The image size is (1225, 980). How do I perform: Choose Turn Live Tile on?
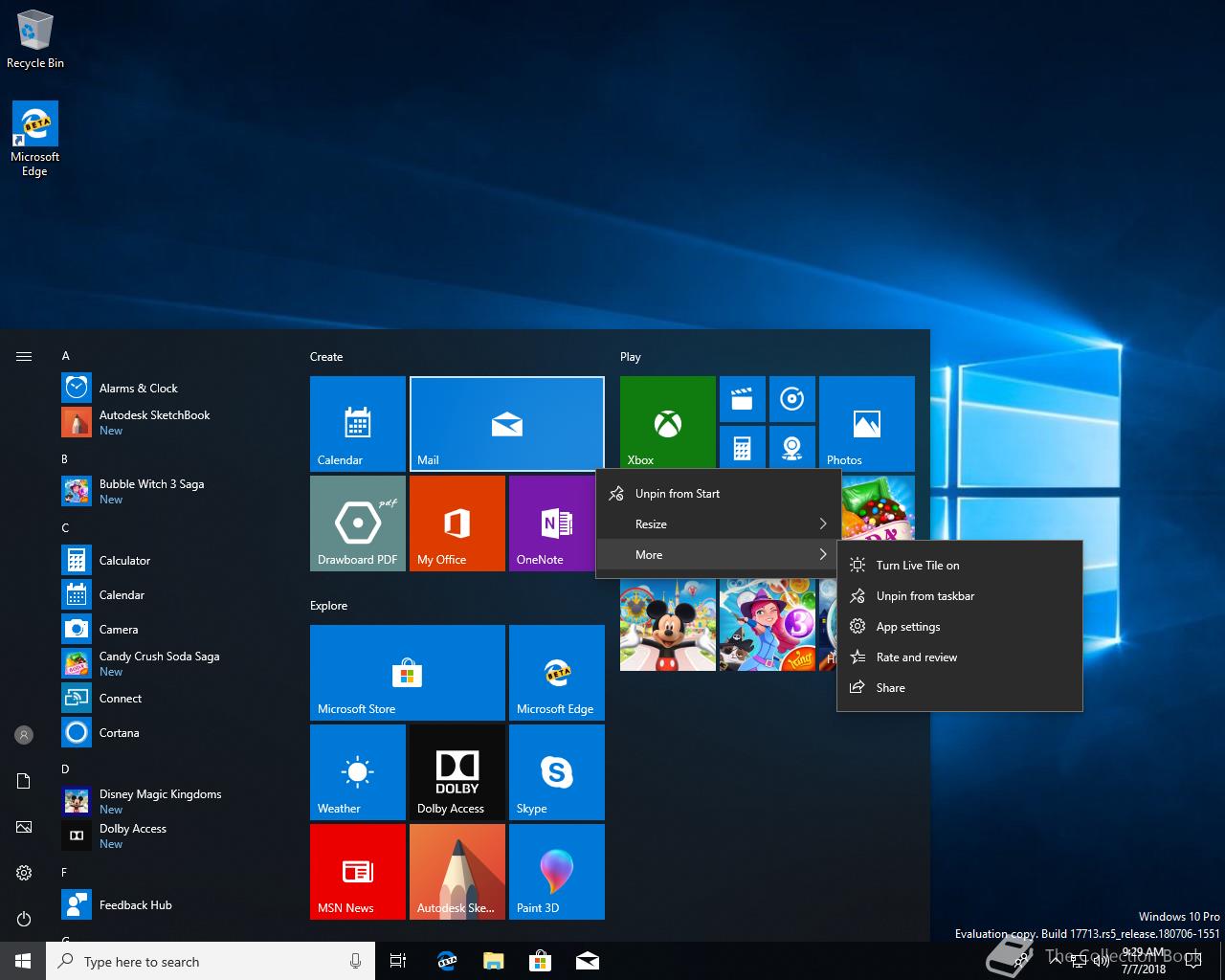[x=960, y=566]
